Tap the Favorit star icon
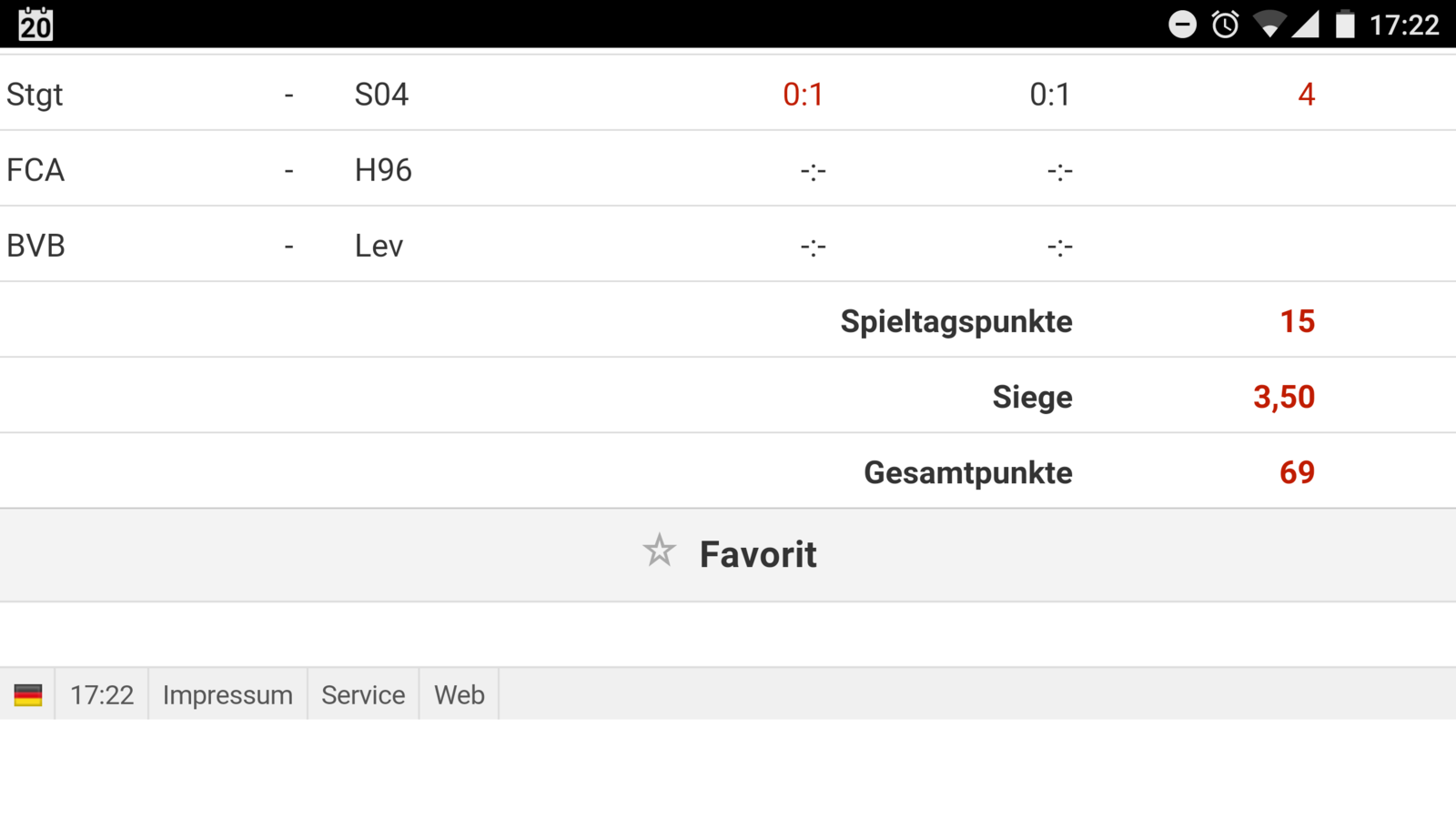1456x819 pixels. (659, 551)
